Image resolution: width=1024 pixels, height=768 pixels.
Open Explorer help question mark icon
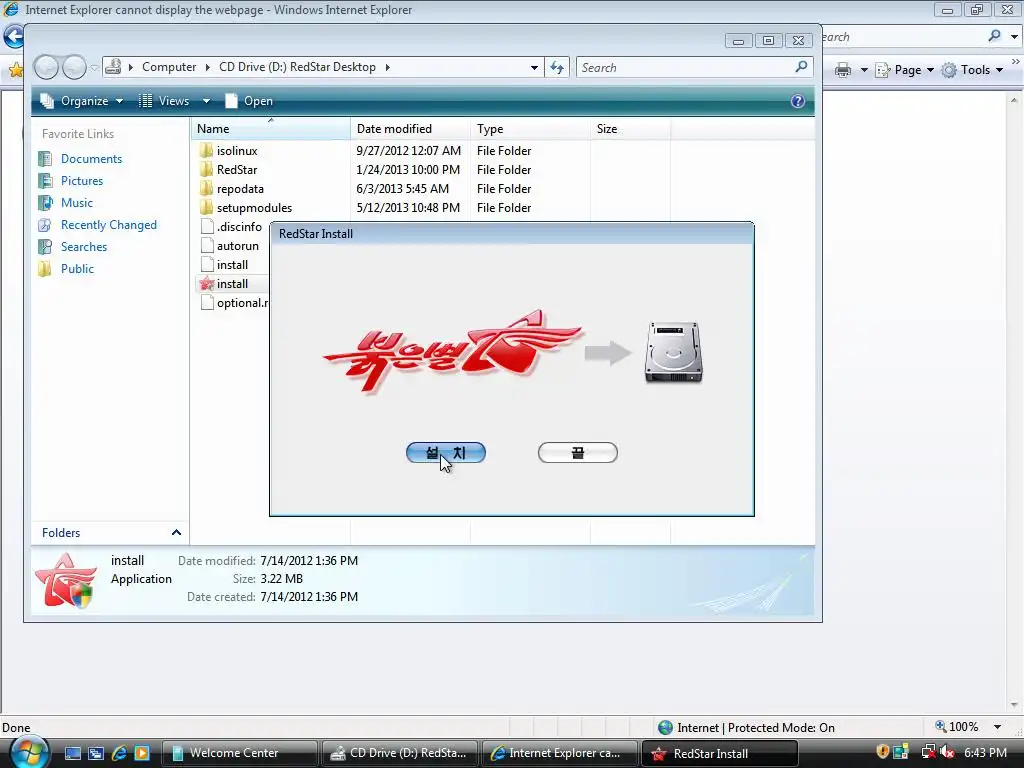tap(797, 101)
